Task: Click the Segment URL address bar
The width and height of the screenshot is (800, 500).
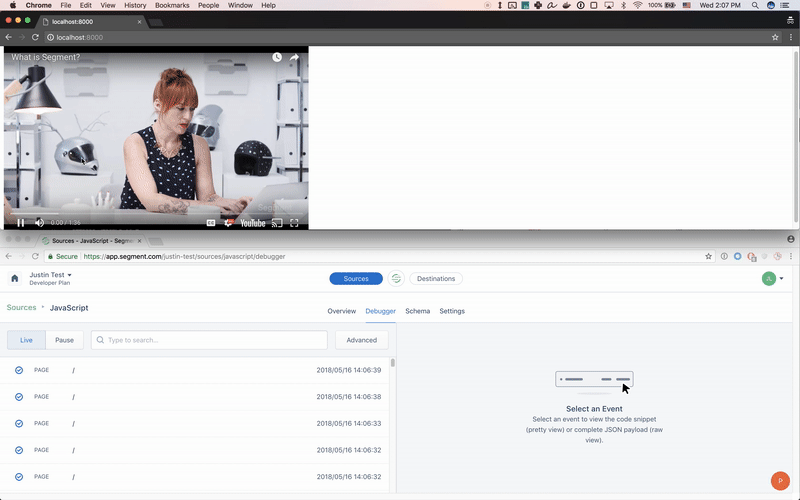Action: (378, 256)
